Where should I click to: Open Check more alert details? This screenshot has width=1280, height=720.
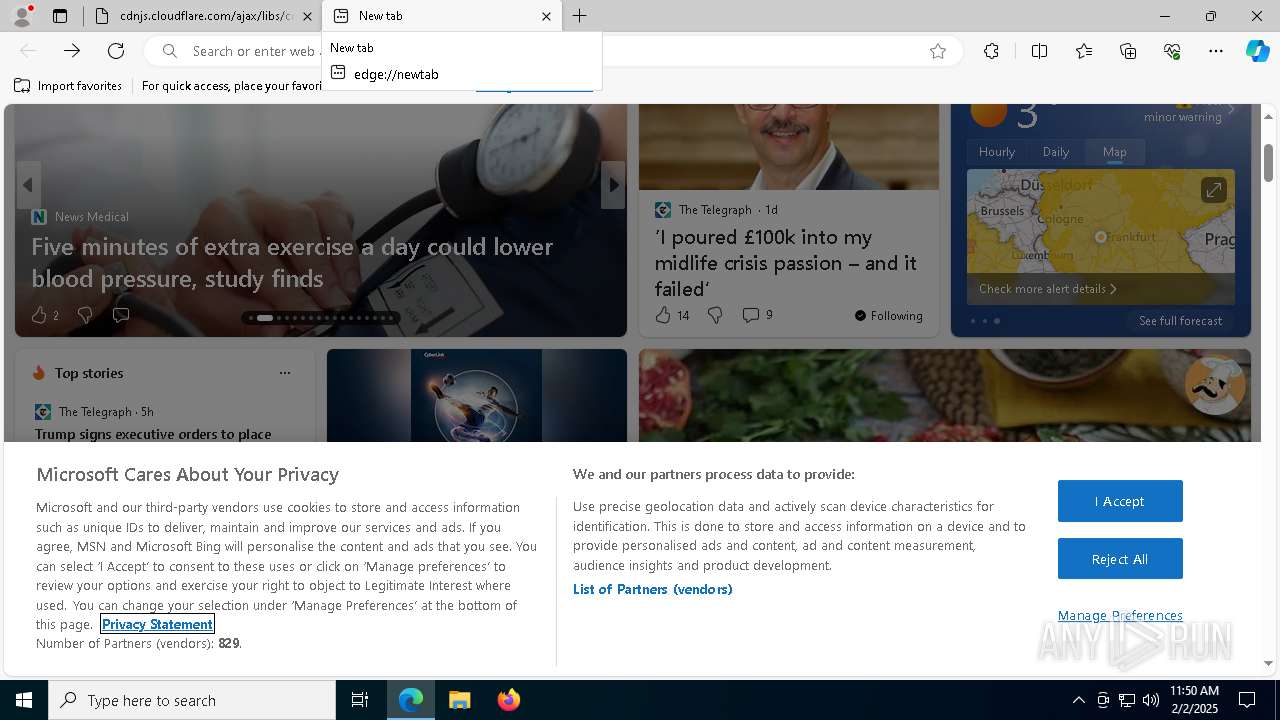[x=1048, y=289]
